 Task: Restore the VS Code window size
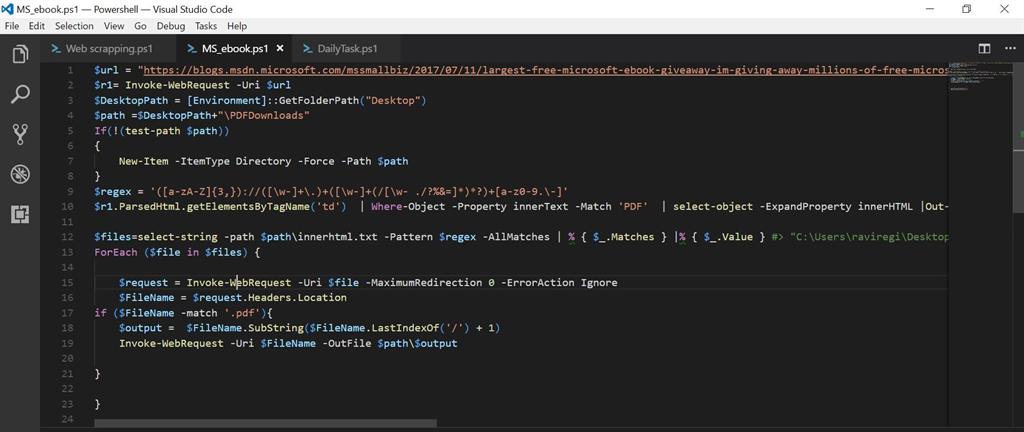coord(966,8)
